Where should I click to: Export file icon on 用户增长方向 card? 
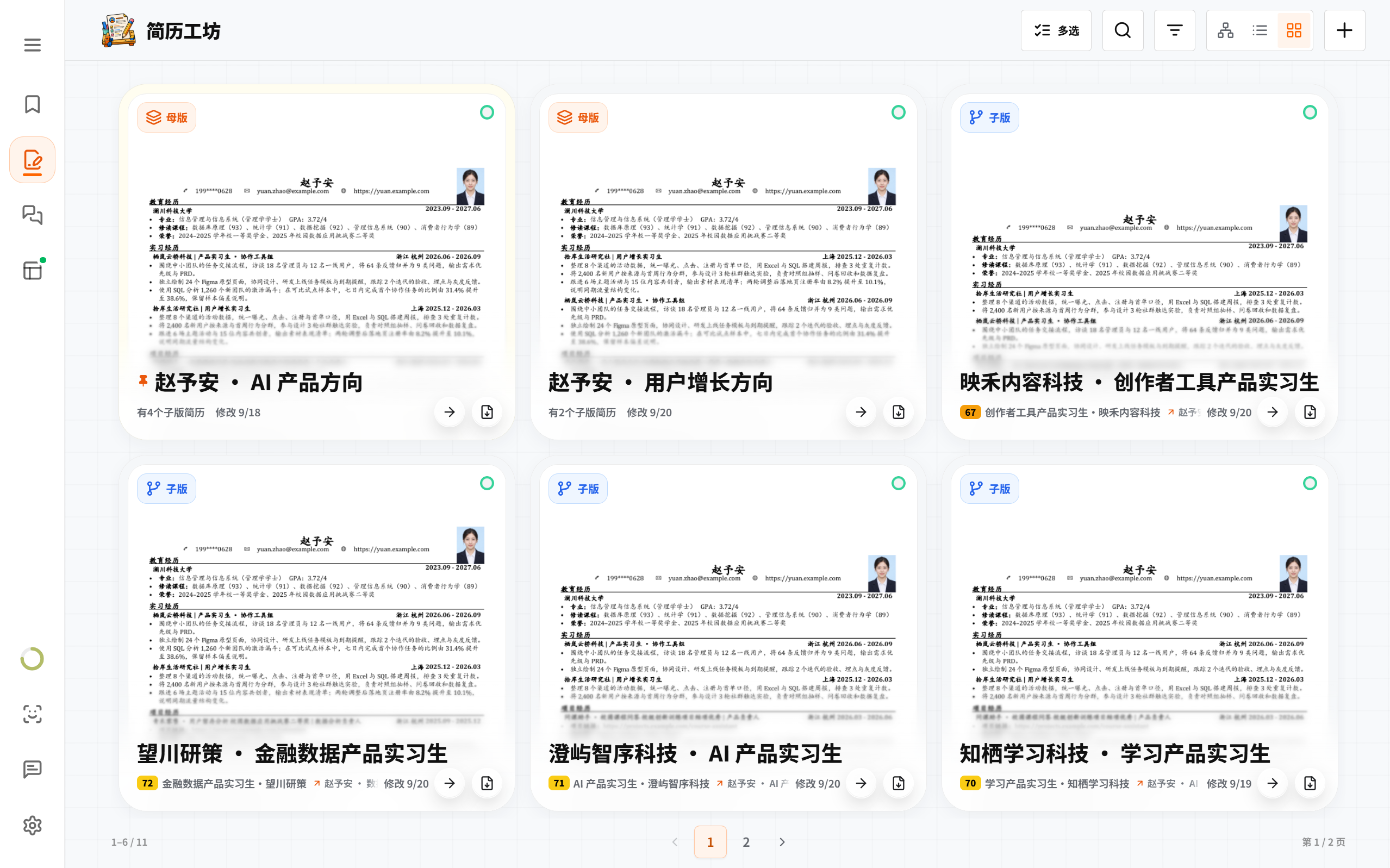click(x=899, y=412)
